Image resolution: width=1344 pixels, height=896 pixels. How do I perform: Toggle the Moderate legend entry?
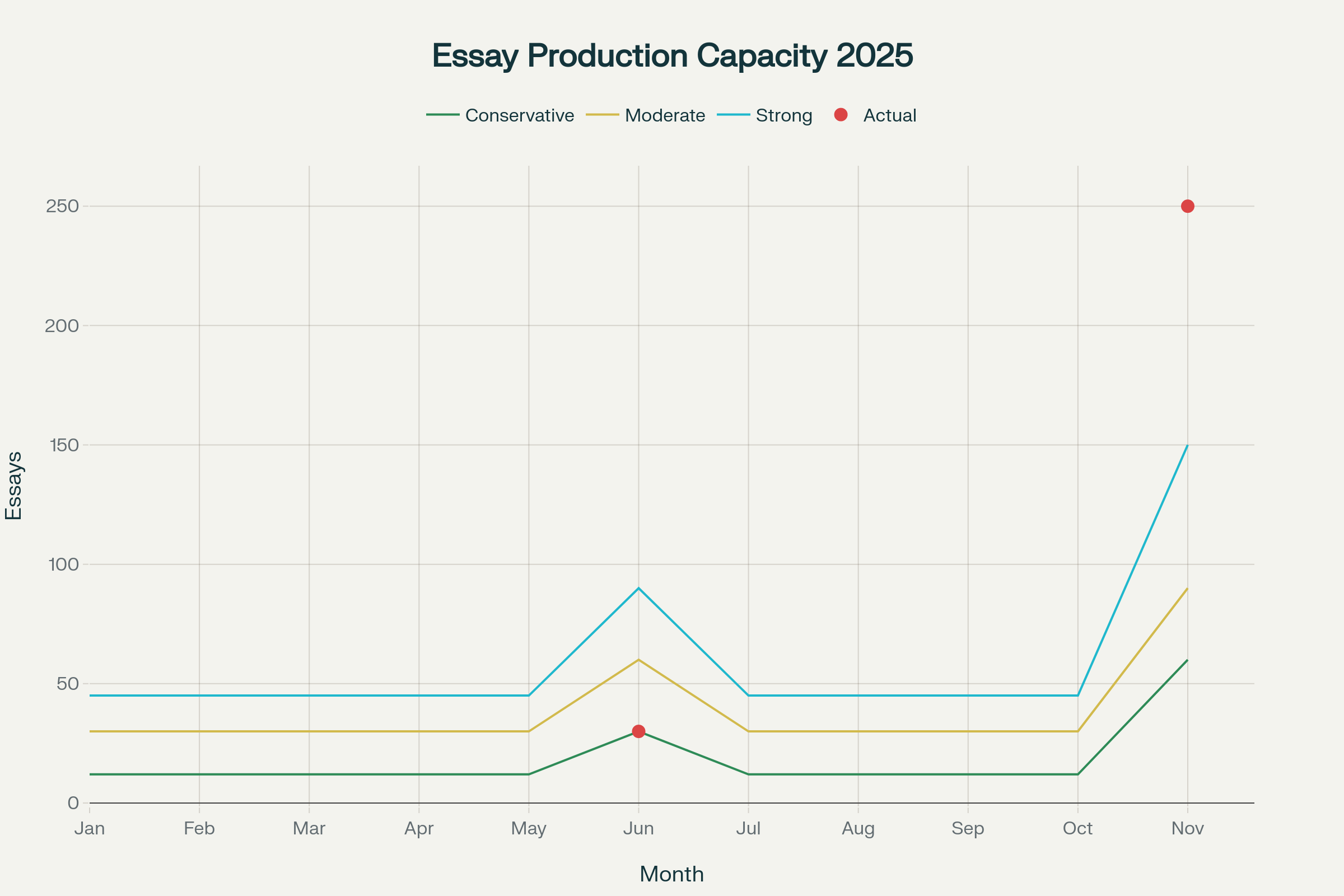665,115
